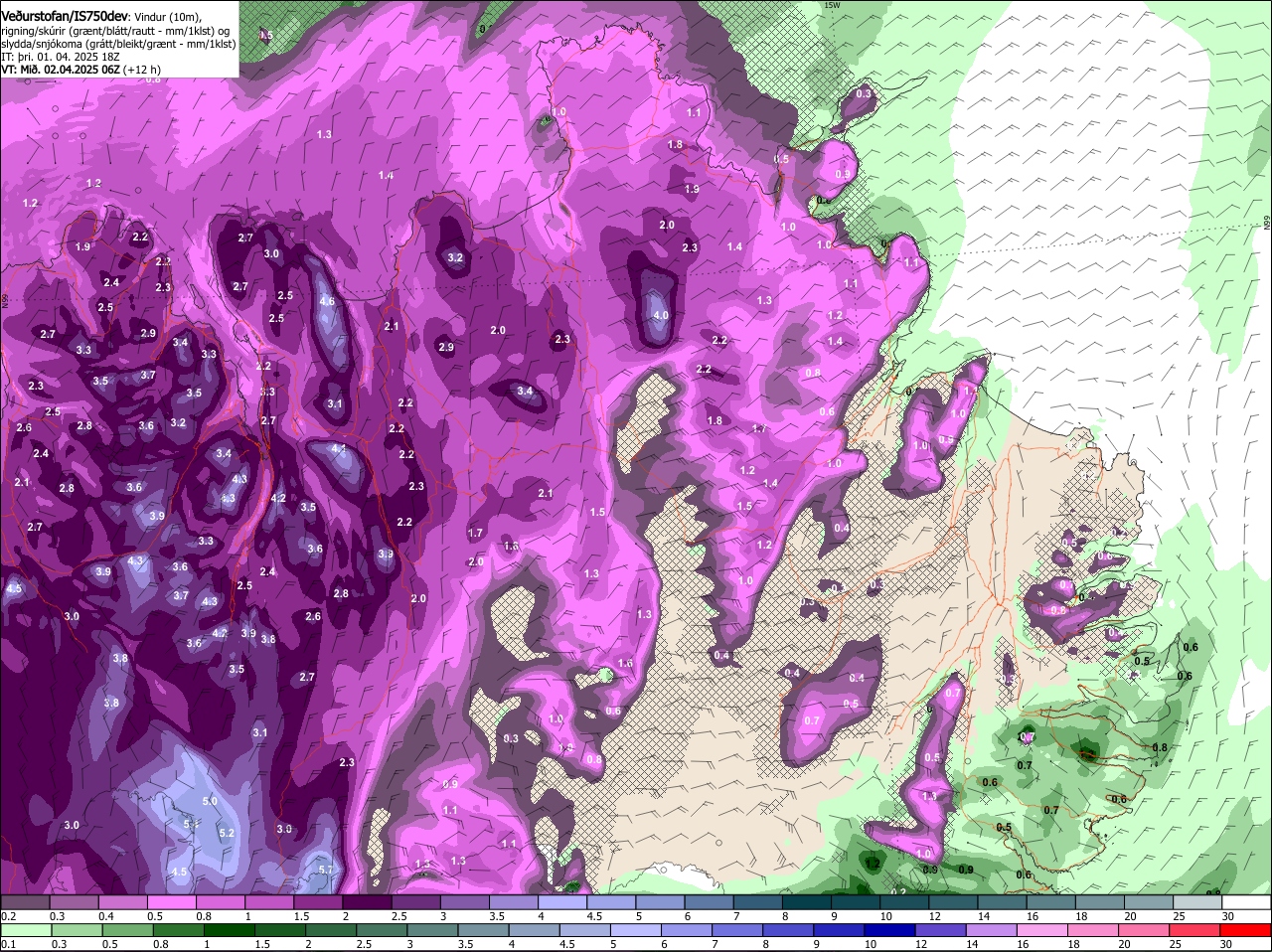Click the 4.6 precipitation value on the map
Screen dimensions: 1272x952
[x=327, y=301]
